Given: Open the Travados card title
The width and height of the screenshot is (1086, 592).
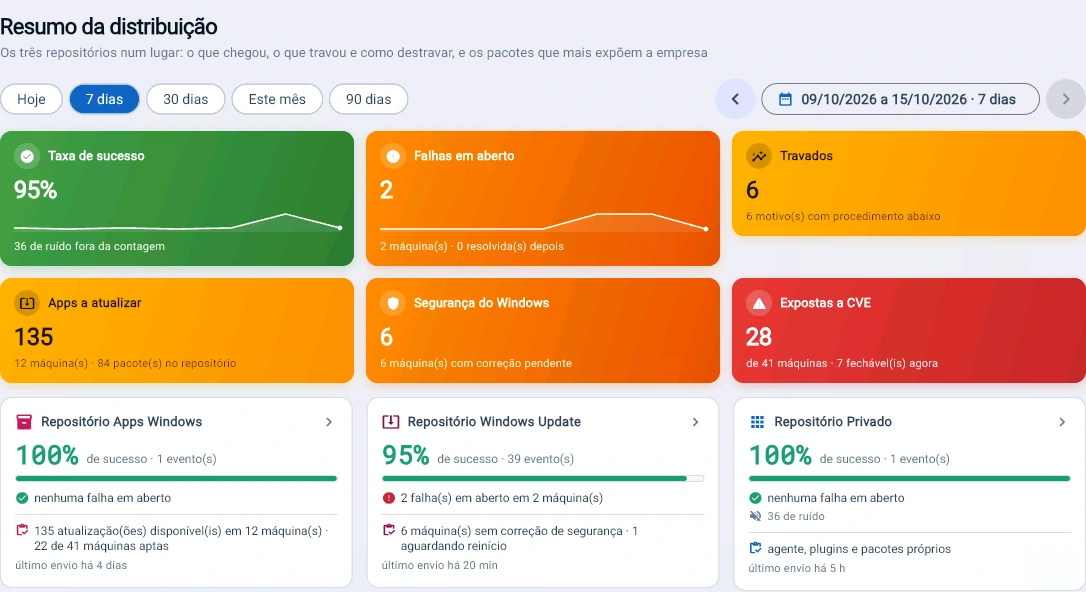Looking at the screenshot, I should (806, 156).
